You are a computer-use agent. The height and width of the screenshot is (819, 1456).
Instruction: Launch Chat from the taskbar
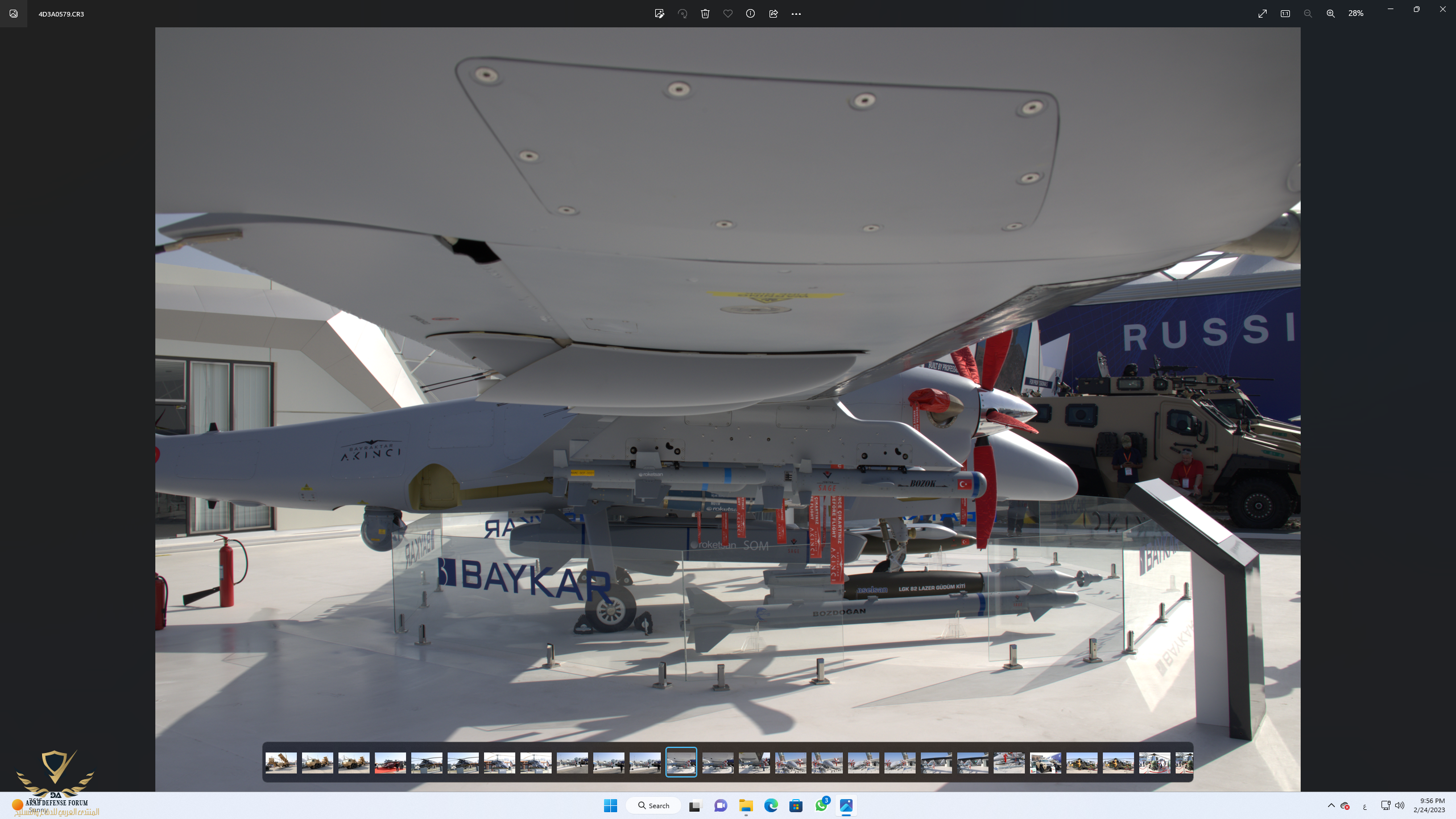[x=721, y=805]
